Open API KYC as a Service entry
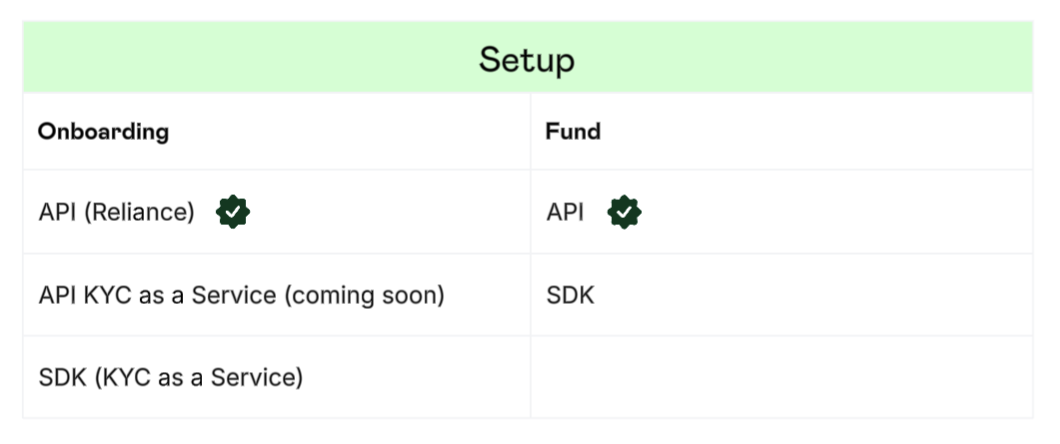The width and height of the screenshot is (1060, 444). point(241,295)
